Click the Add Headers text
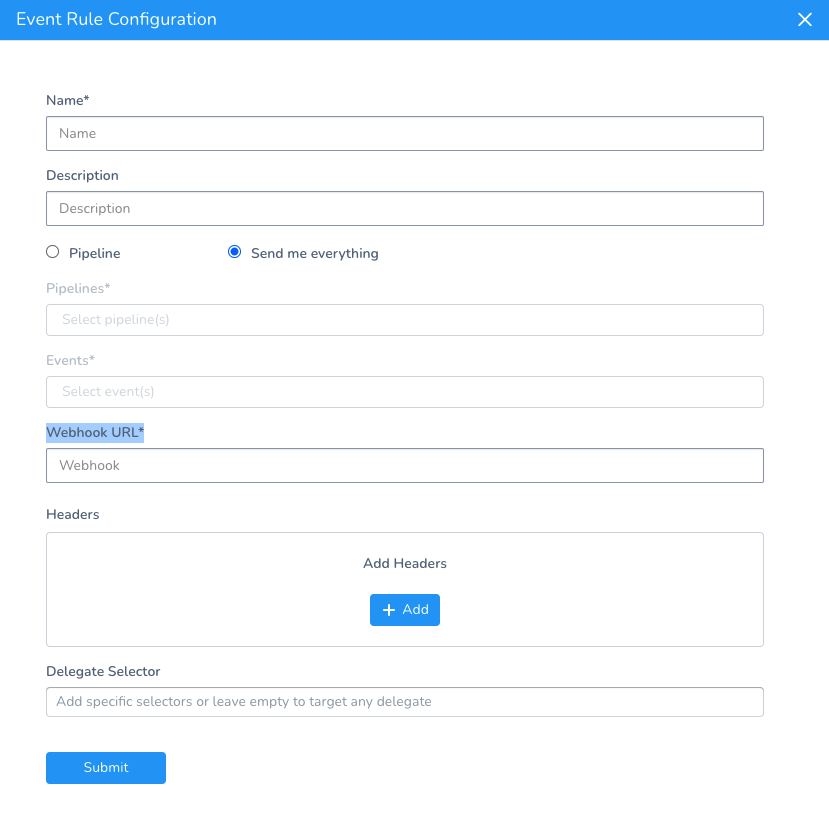 point(404,564)
